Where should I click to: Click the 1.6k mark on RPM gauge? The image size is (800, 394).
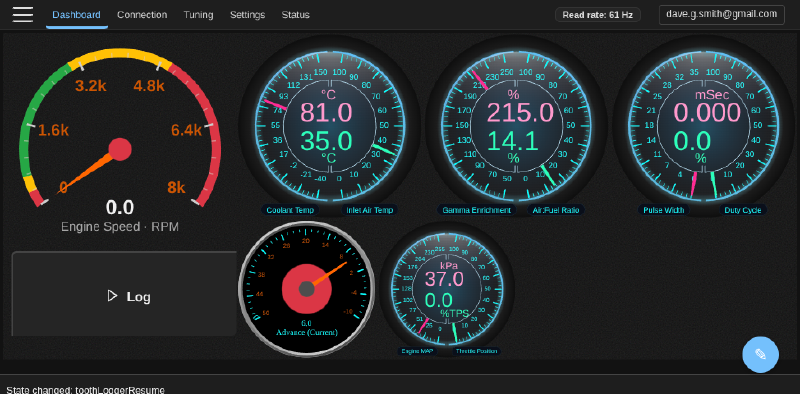pos(54,131)
